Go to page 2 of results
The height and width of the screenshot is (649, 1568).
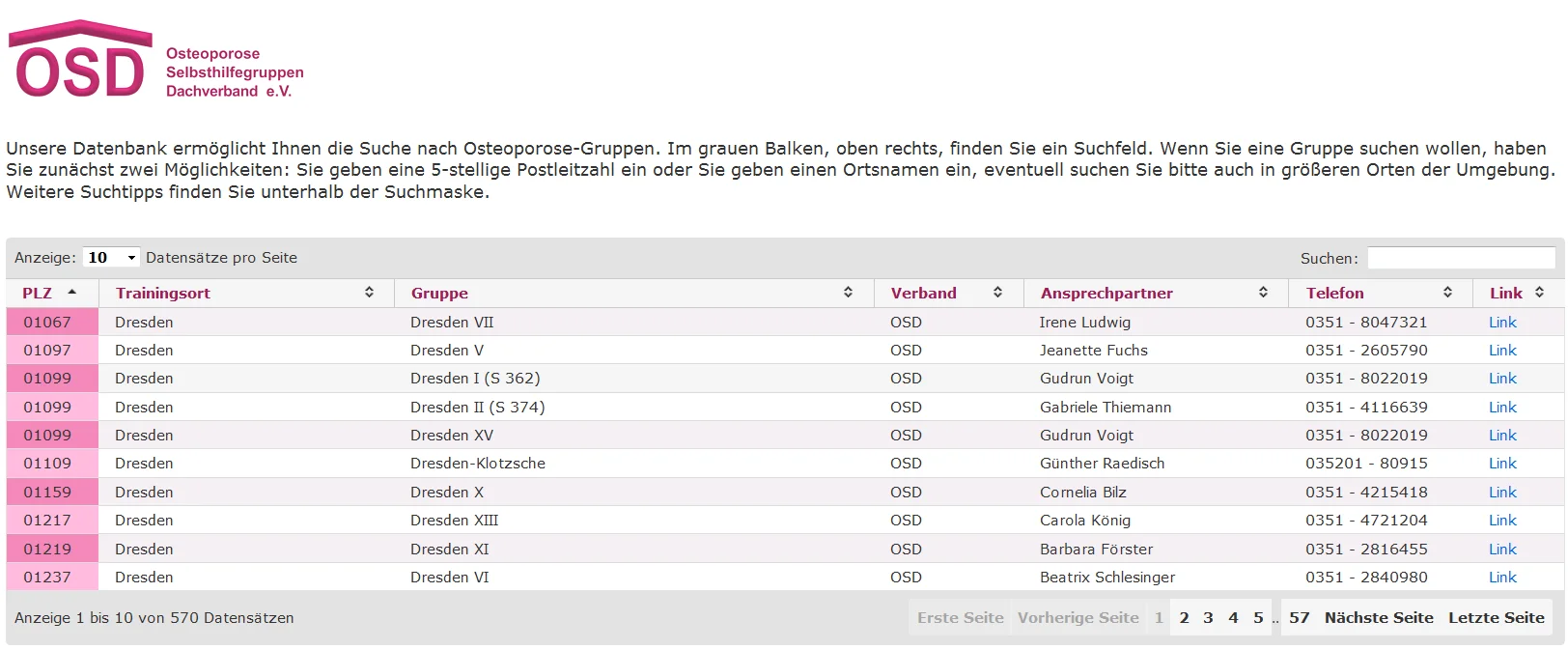(1184, 618)
